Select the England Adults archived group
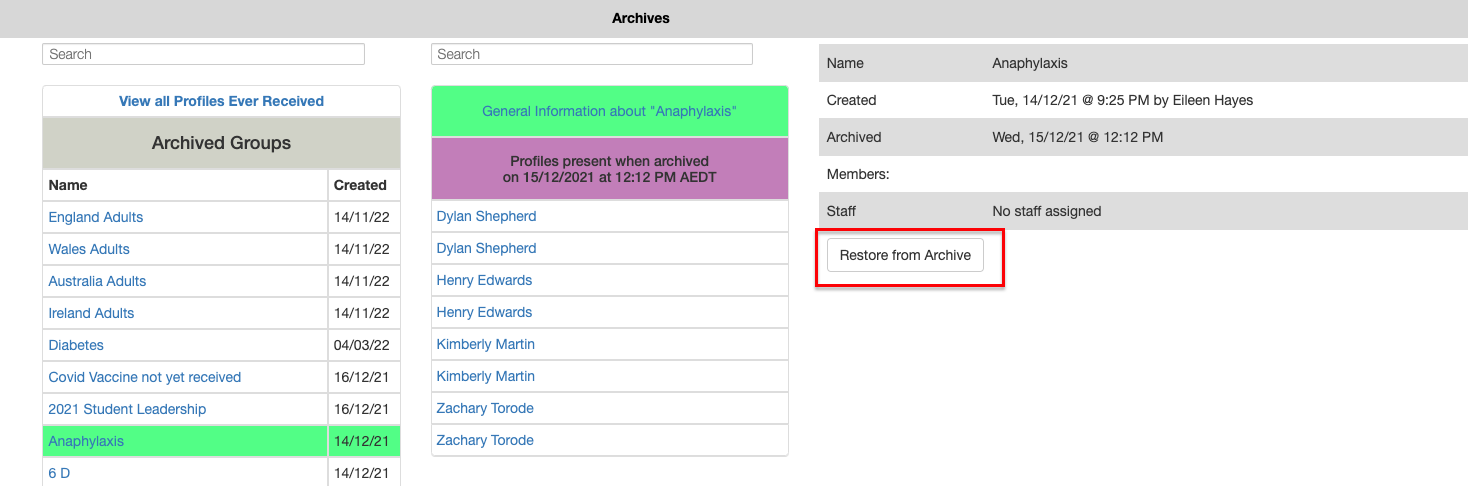Viewport: 1468px width, 486px height. (96, 217)
